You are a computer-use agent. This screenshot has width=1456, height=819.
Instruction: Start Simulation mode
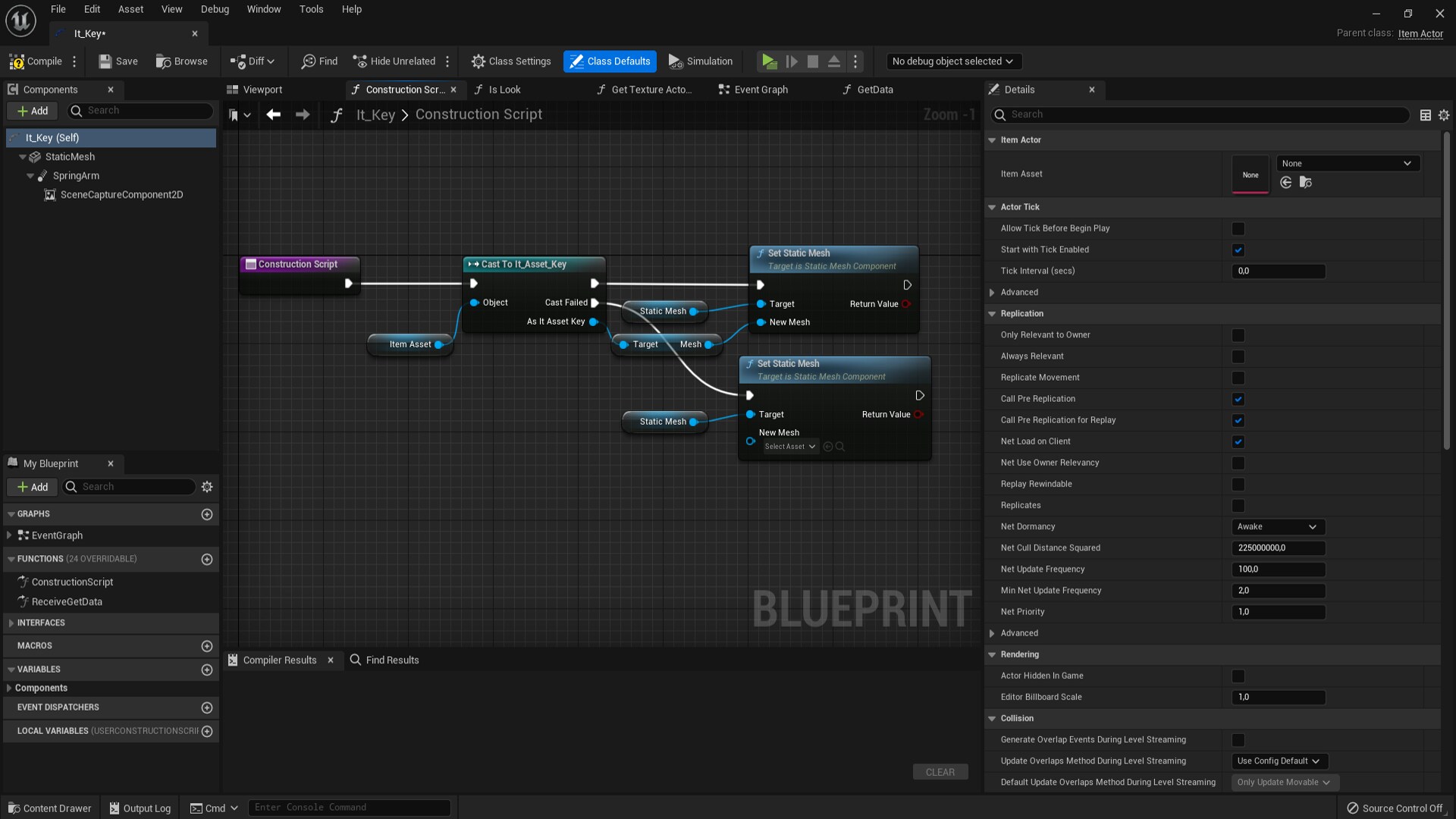(x=699, y=61)
